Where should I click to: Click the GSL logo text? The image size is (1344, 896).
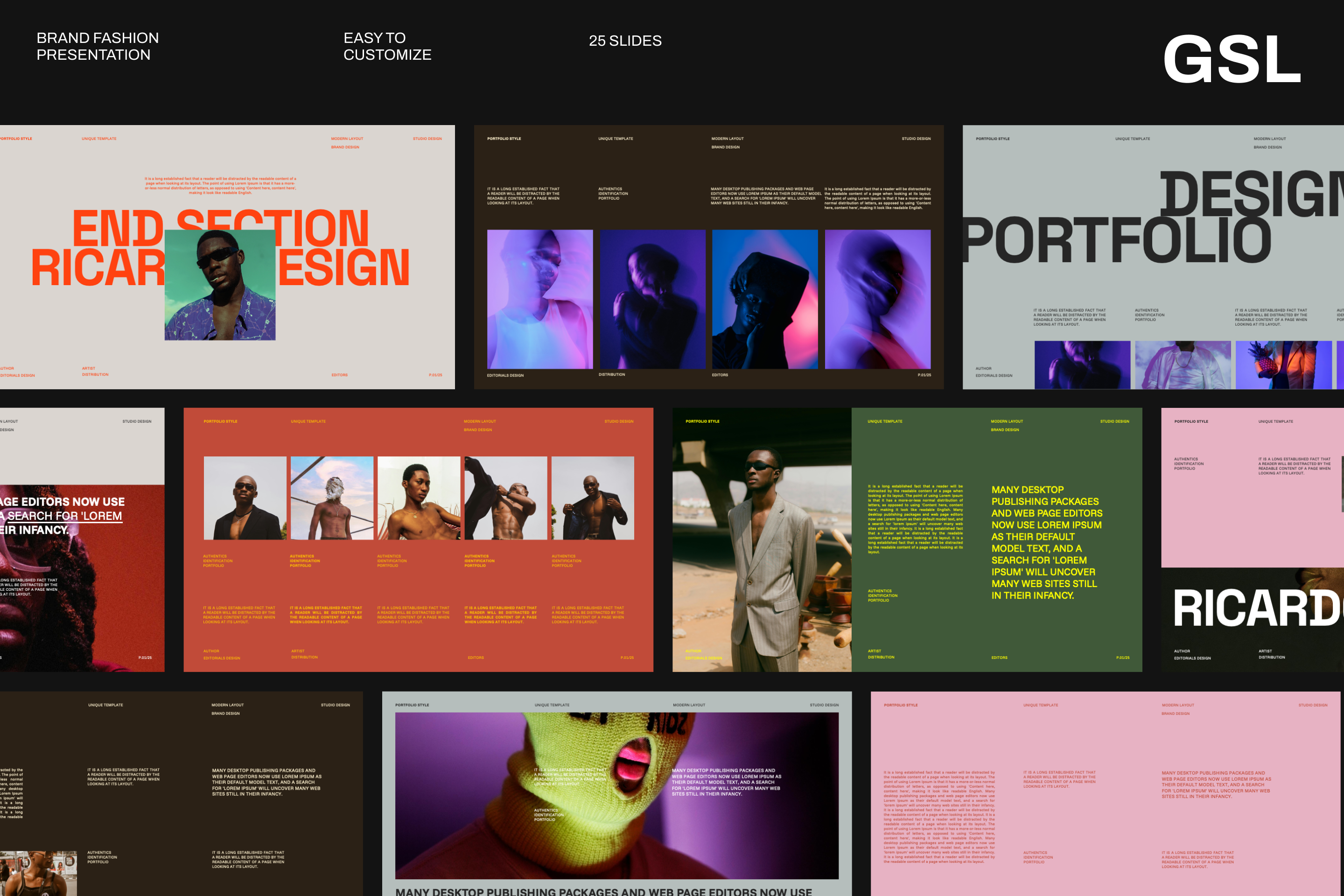(x=1232, y=59)
